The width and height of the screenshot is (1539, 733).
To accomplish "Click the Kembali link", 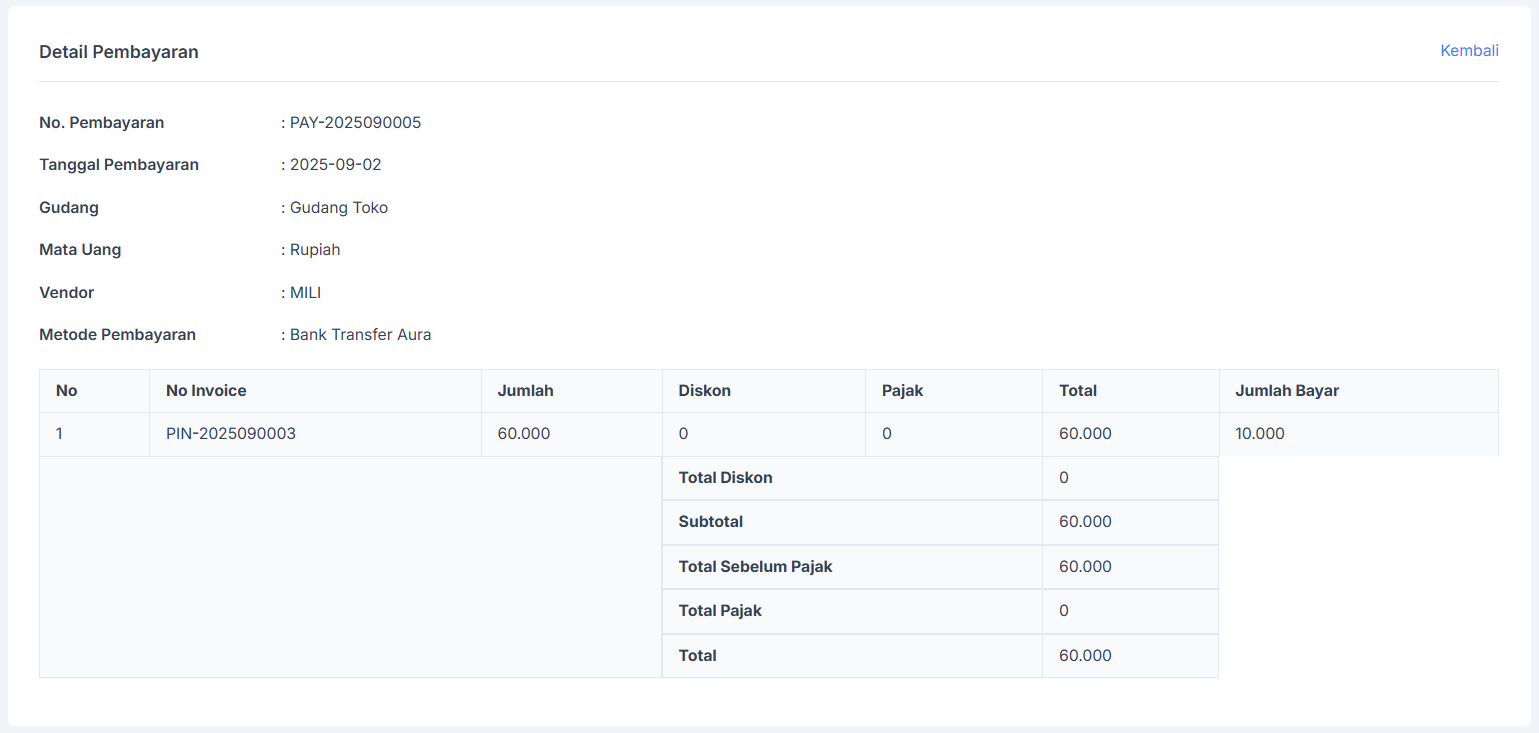I will [x=1468, y=51].
